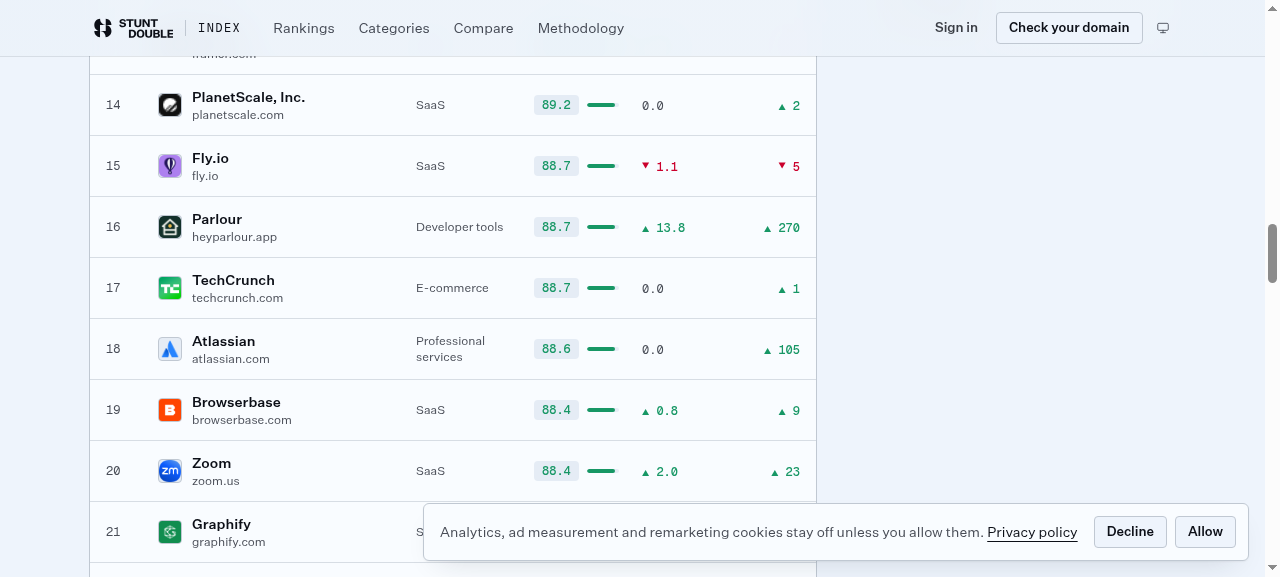Click the PlanetScale score progress bar

tap(602, 105)
